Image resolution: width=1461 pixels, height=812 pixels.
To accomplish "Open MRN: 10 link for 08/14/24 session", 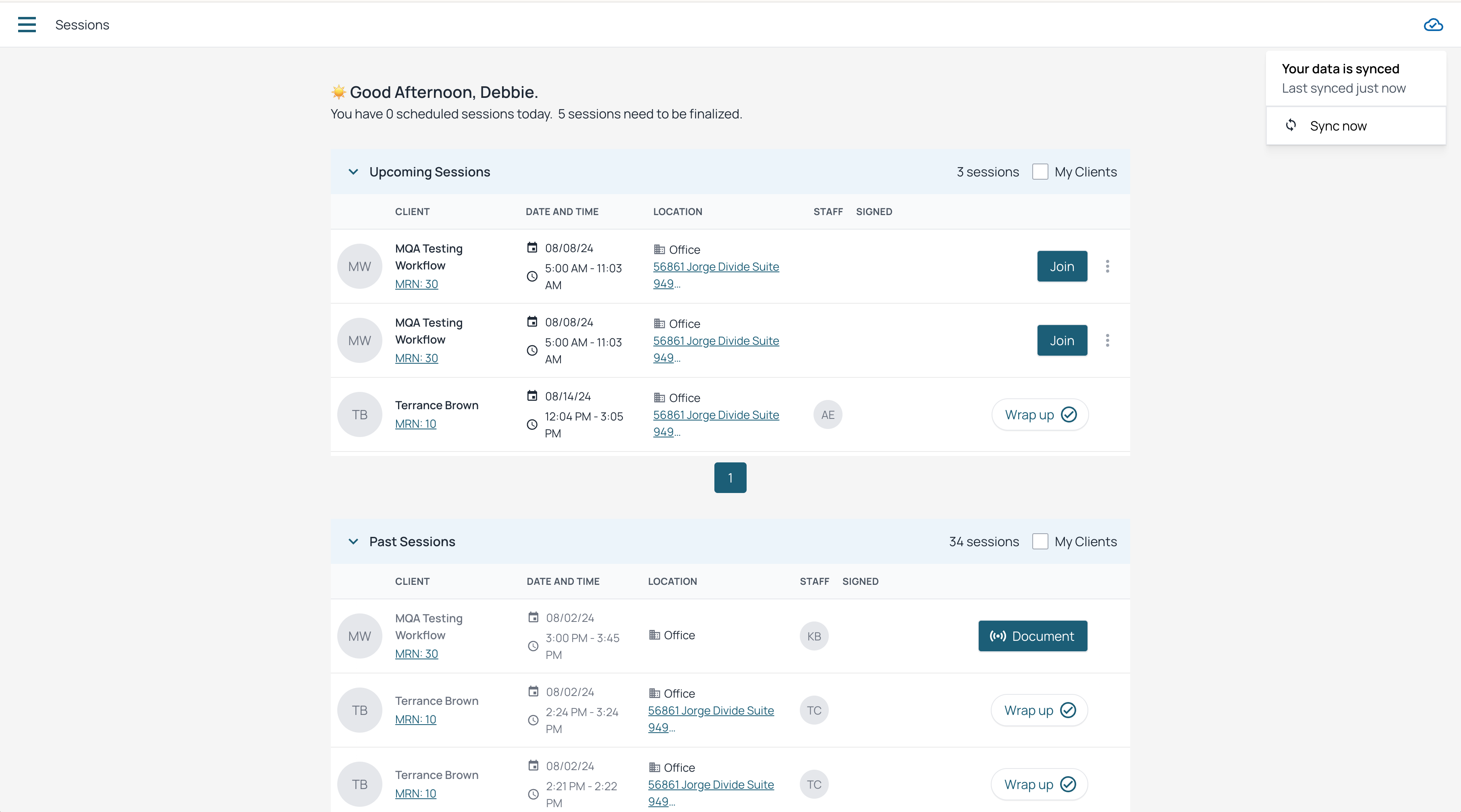I will click(415, 424).
